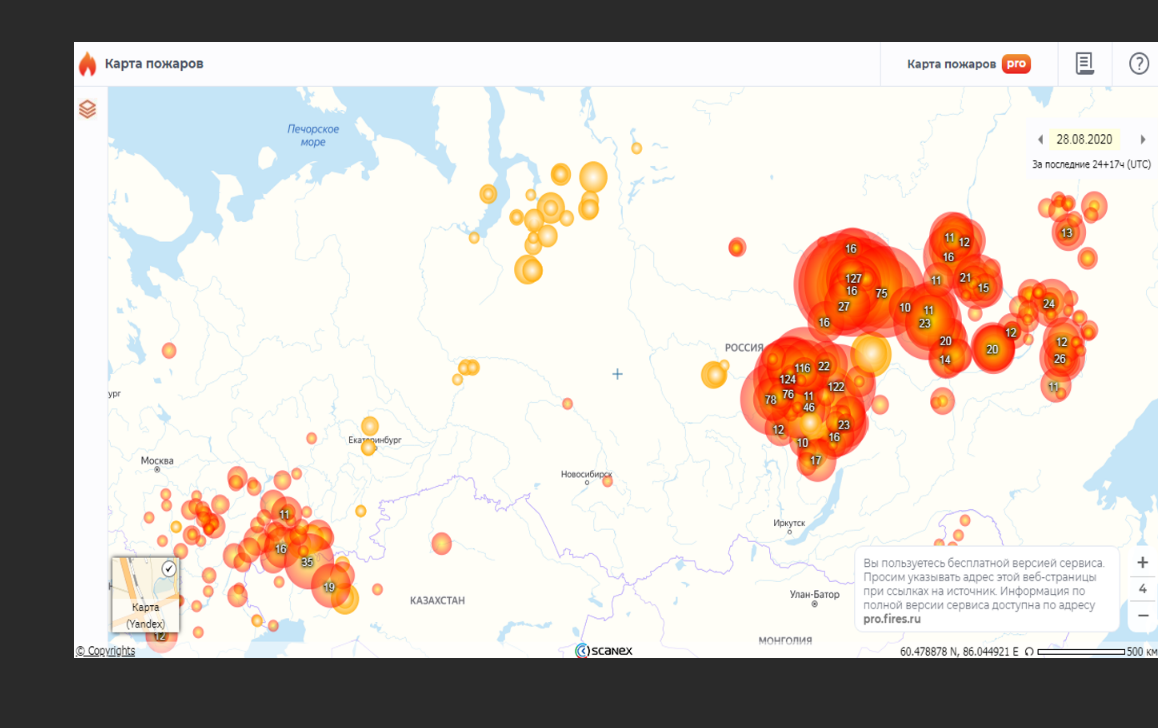
Task: Click the За последние 24+17ч (UTC) text
Action: coord(1091,165)
